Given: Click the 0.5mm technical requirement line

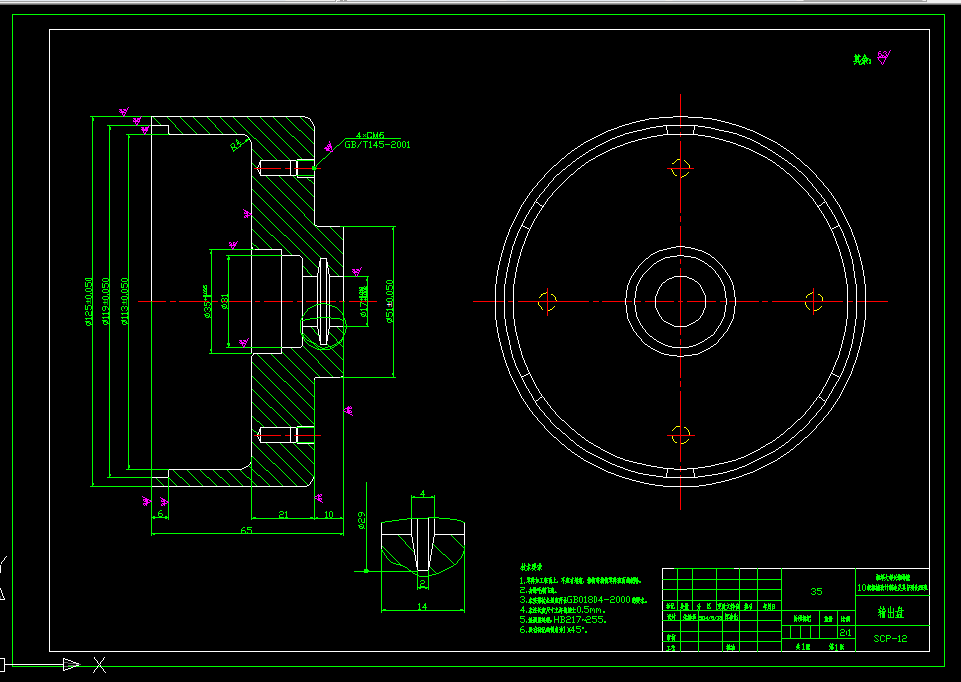Looking at the screenshot, I should [x=563, y=610].
